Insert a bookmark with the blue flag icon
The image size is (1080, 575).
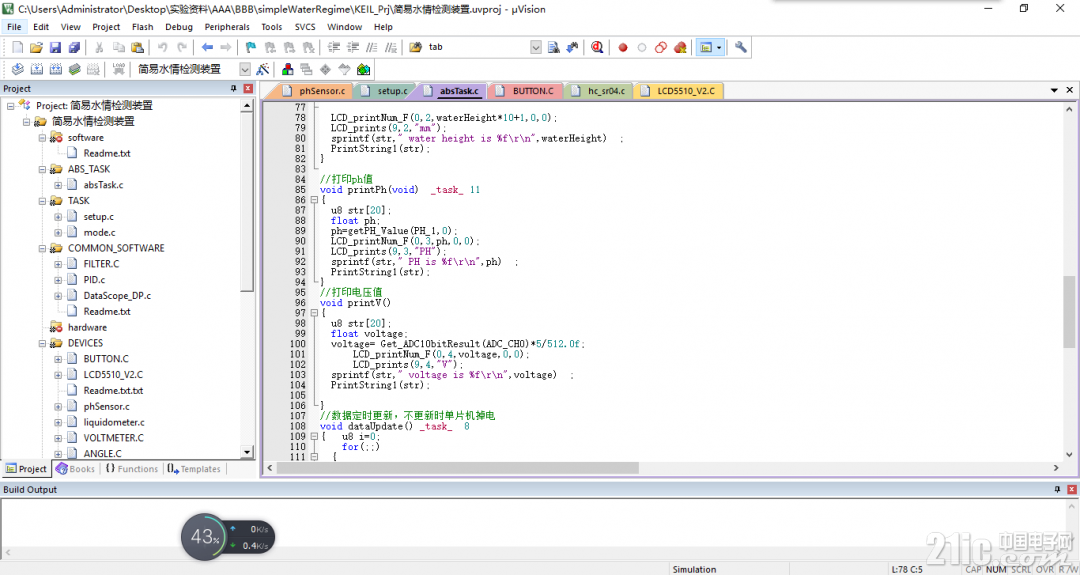point(251,48)
